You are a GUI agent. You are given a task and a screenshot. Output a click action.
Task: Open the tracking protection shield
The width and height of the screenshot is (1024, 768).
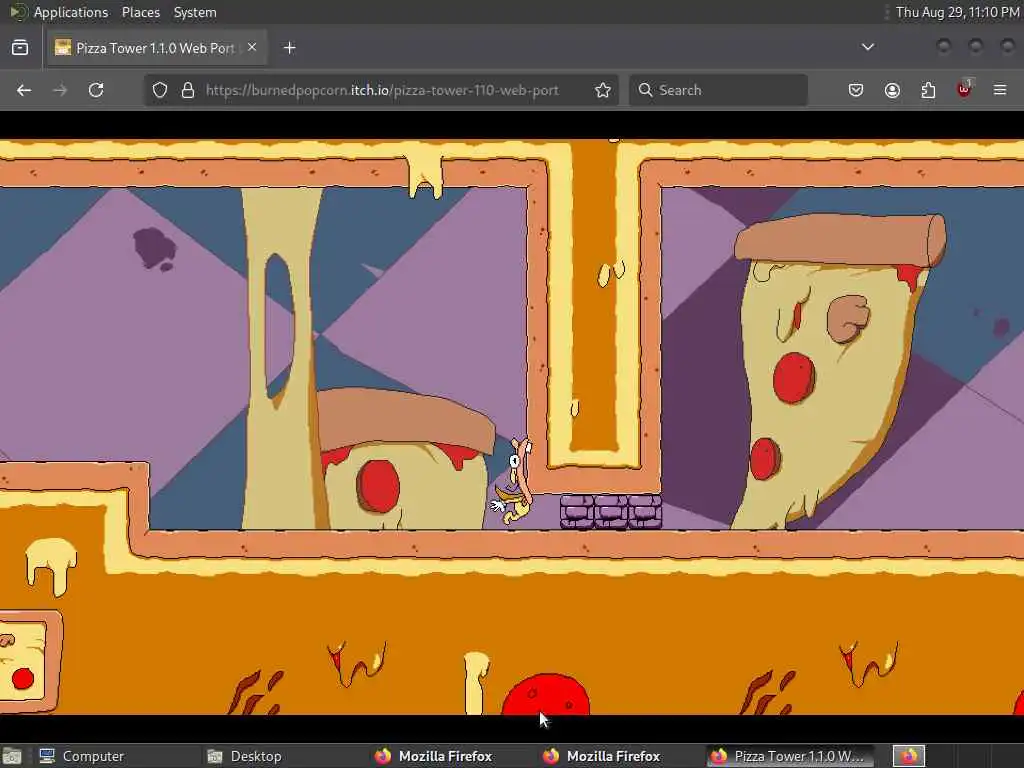tap(159, 90)
